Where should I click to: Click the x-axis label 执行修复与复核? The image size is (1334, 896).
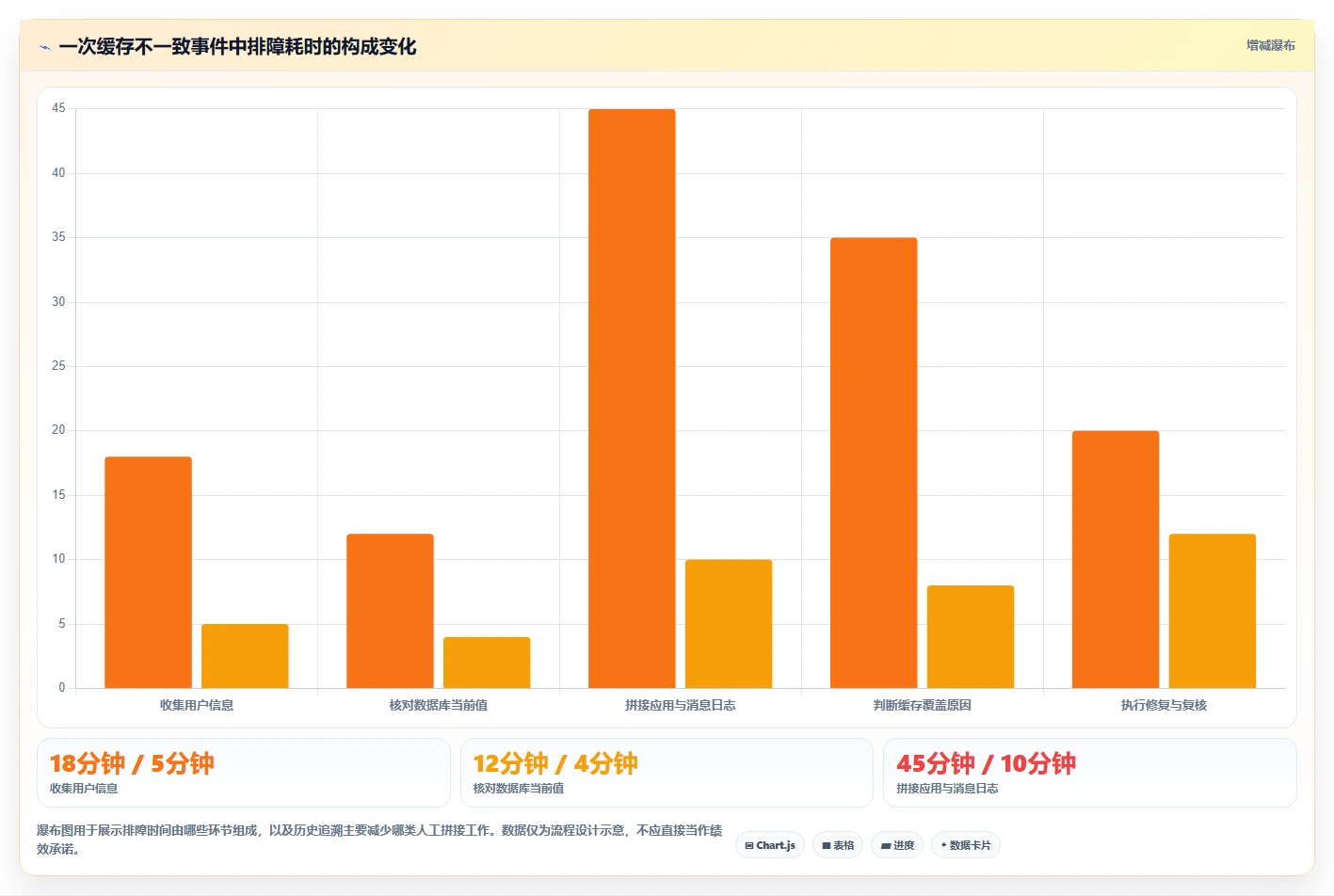pos(1165,705)
